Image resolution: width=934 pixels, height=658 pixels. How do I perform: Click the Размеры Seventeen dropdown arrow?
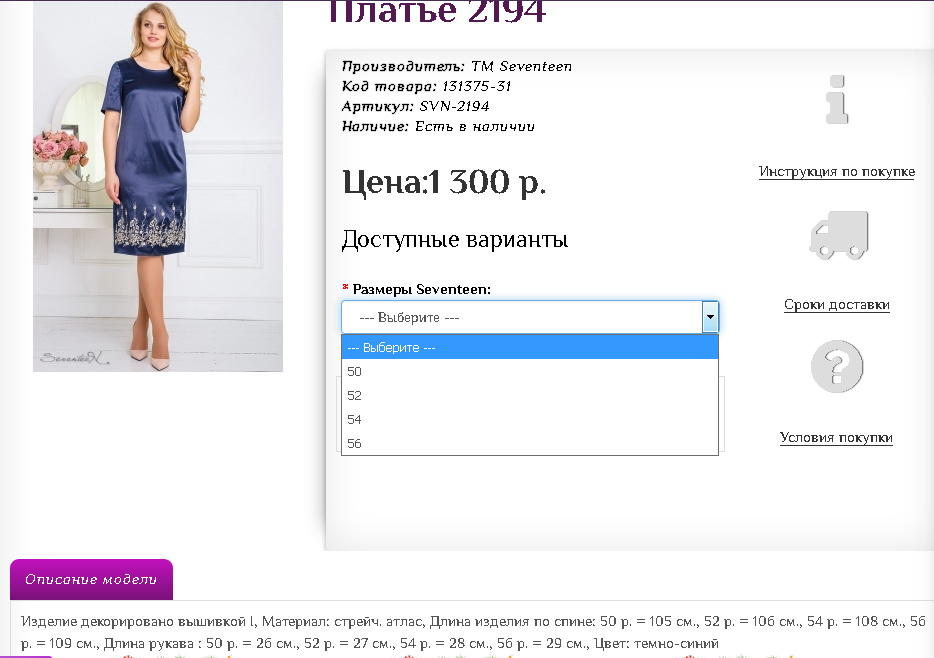click(x=710, y=316)
